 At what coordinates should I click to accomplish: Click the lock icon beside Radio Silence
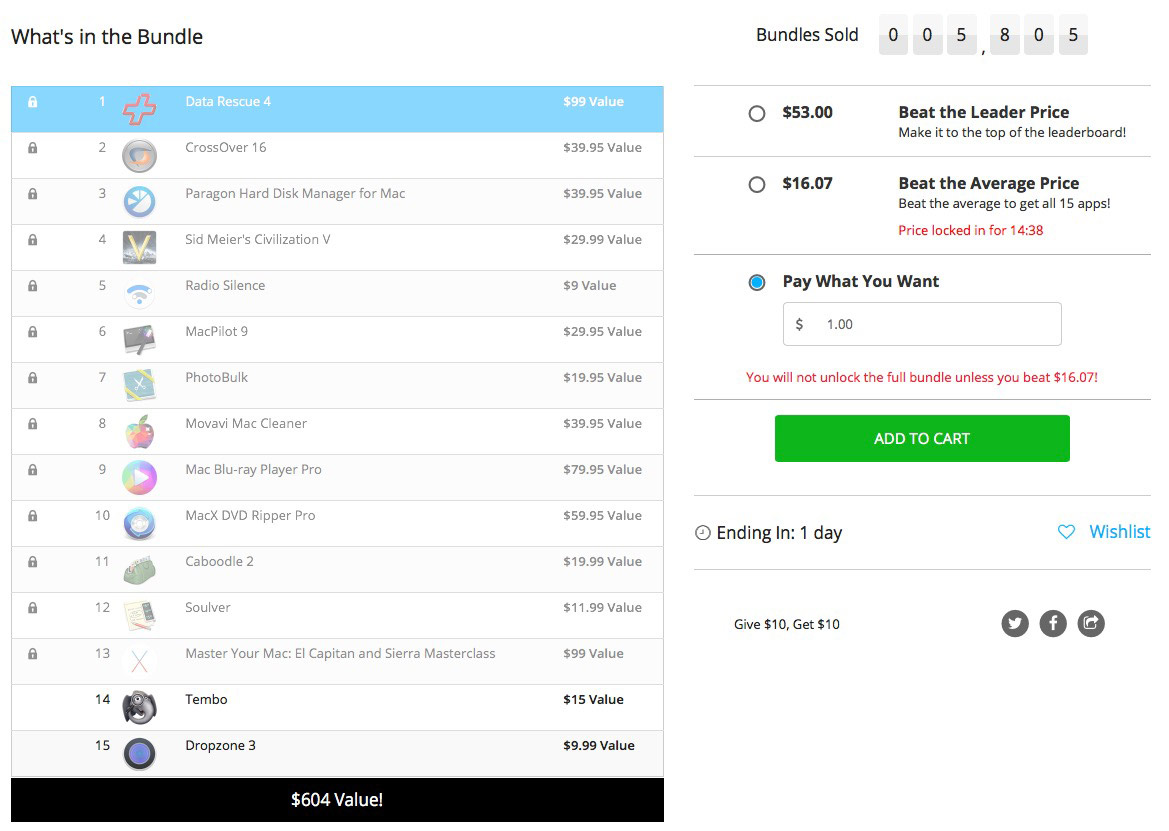(x=32, y=285)
